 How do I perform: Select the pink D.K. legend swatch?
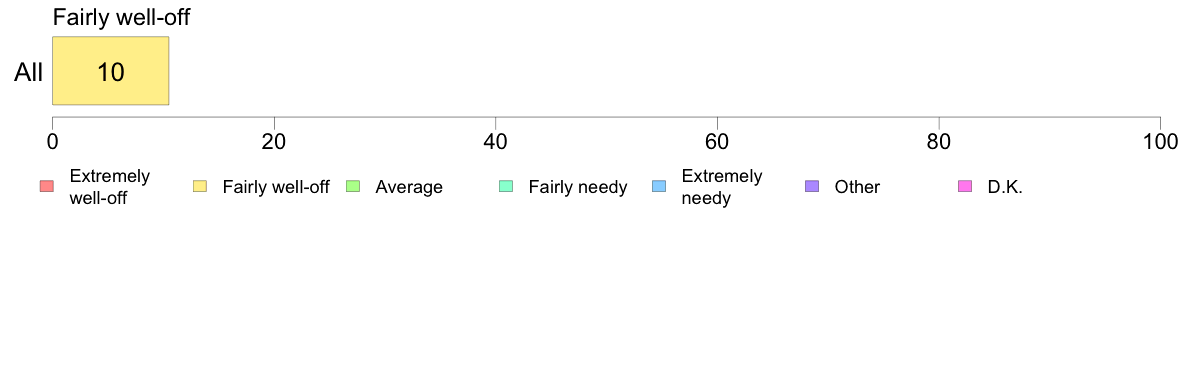[965, 186]
